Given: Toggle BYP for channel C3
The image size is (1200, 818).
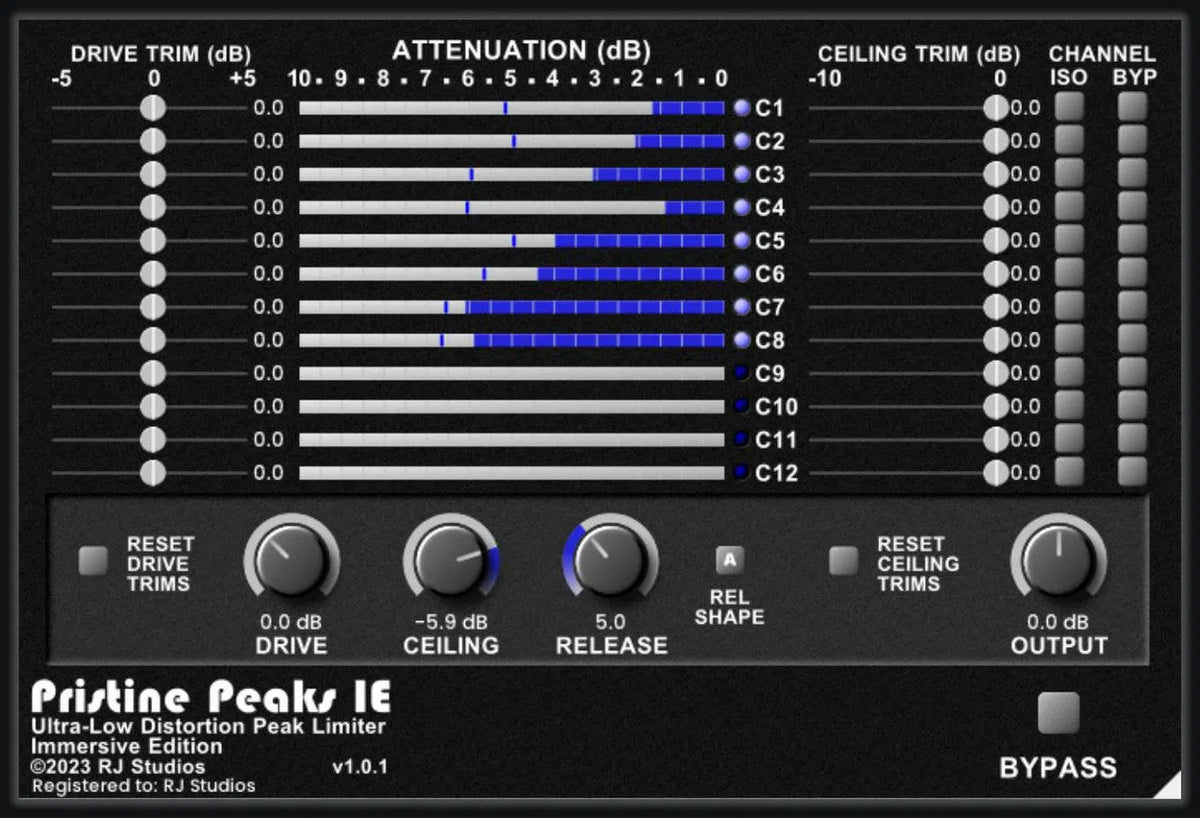Looking at the screenshot, I should pyautogui.click(x=1132, y=173).
